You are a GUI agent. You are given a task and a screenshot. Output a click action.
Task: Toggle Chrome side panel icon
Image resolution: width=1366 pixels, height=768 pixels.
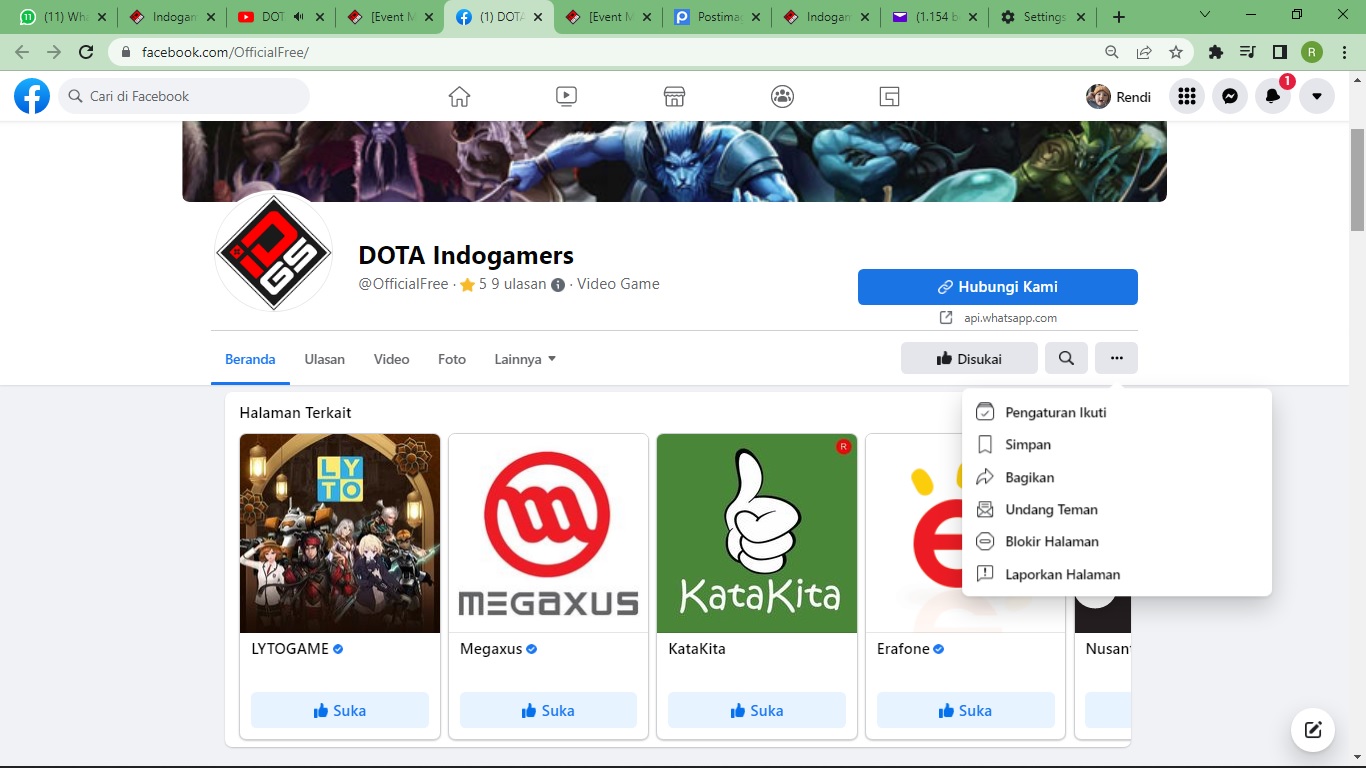[1280, 52]
